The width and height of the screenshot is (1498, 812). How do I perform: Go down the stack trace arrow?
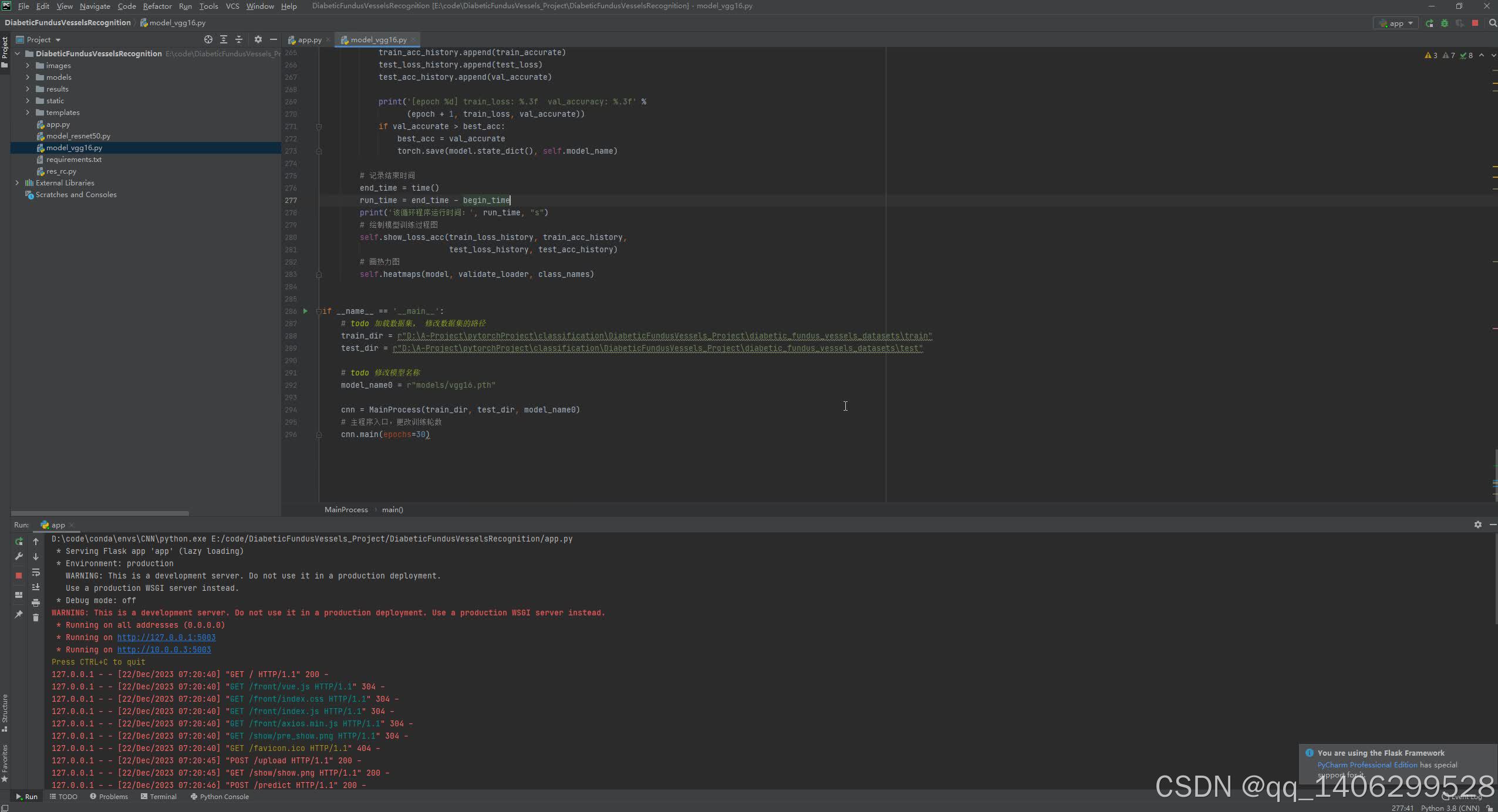coord(36,556)
